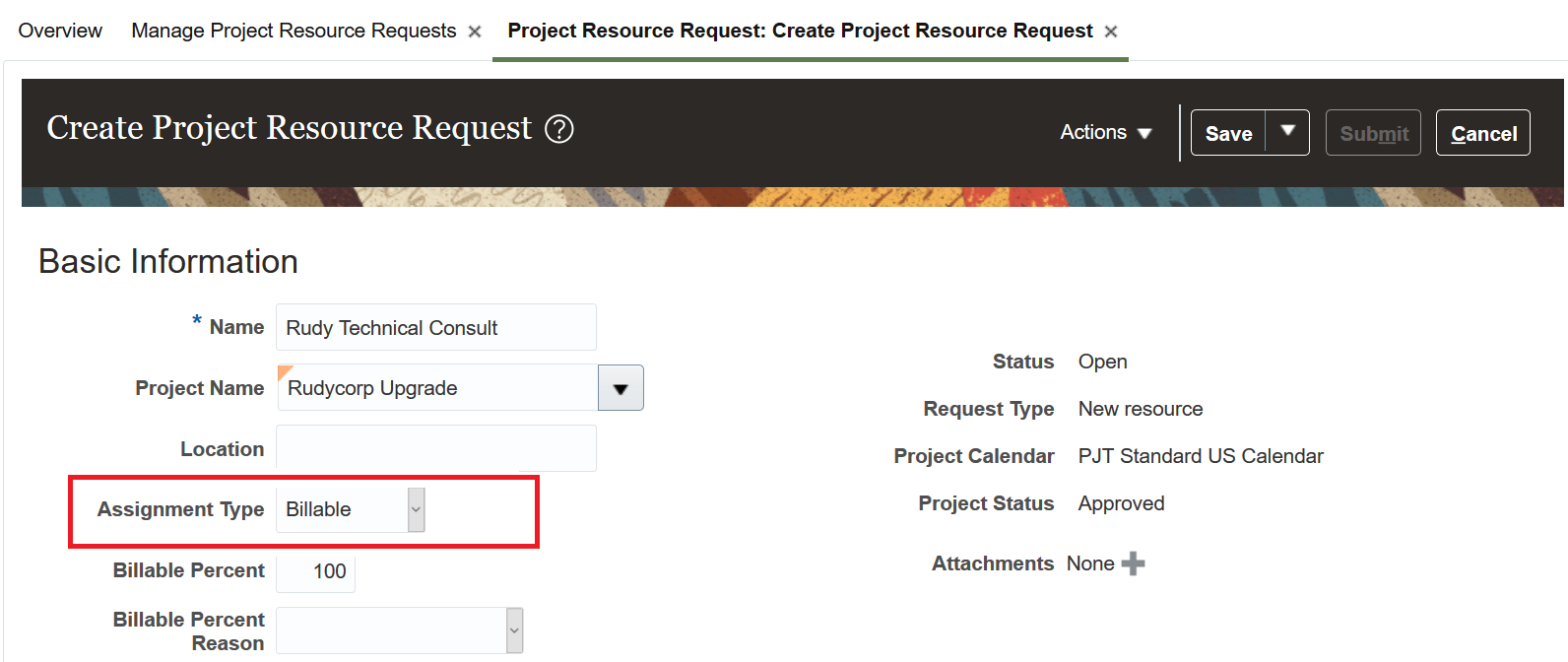Expand the Save button dropdown arrow
Image resolution: width=1568 pixels, height=662 pixels.
click(x=1287, y=132)
